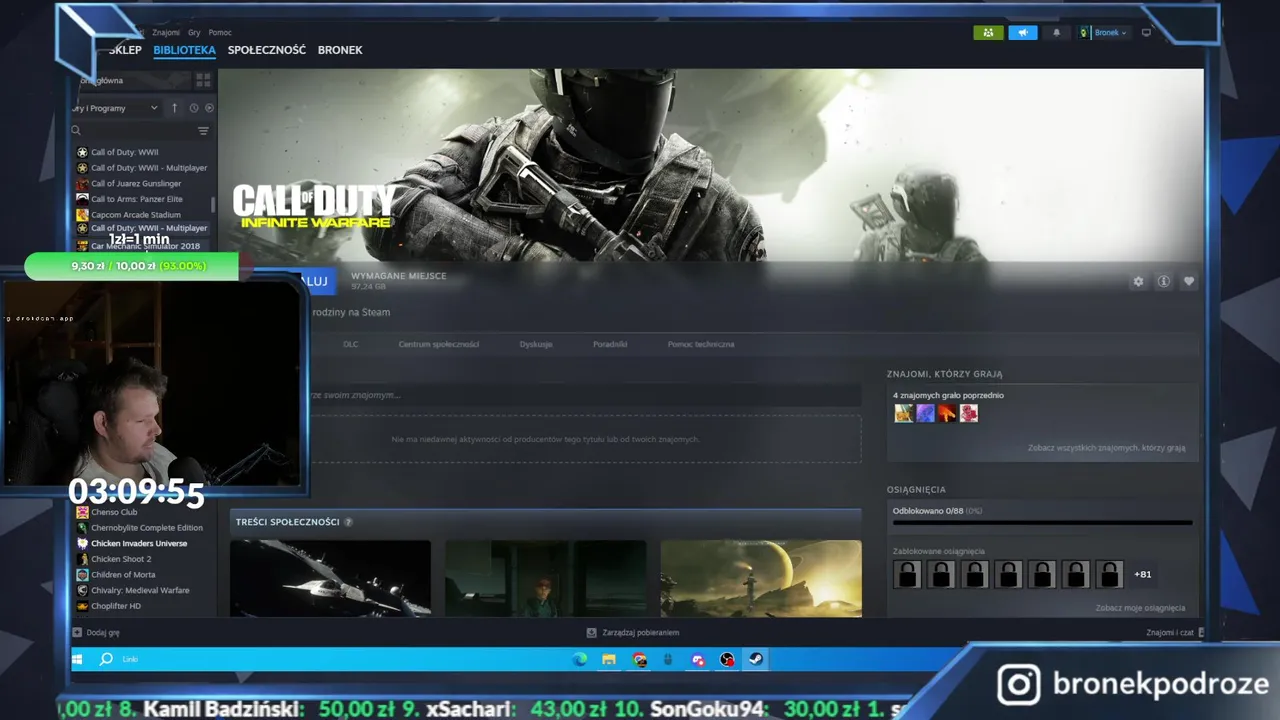Viewport: 1280px width, 720px height.
Task: Open Poradniki tab
Action: (610, 344)
